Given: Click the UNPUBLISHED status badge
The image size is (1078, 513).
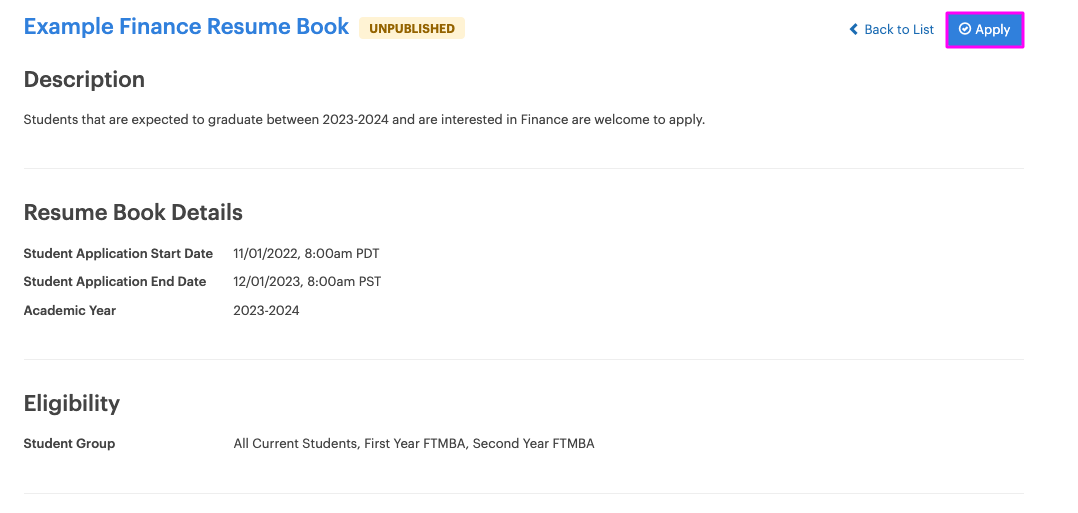Looking at the screenshot, I should click(412, 28).
